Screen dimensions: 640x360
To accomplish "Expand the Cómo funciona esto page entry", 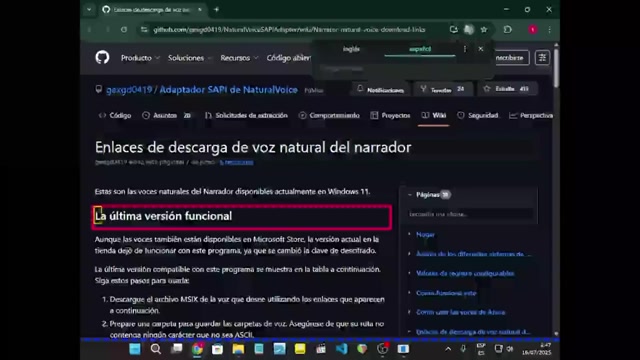I will [x=409, y=293].
